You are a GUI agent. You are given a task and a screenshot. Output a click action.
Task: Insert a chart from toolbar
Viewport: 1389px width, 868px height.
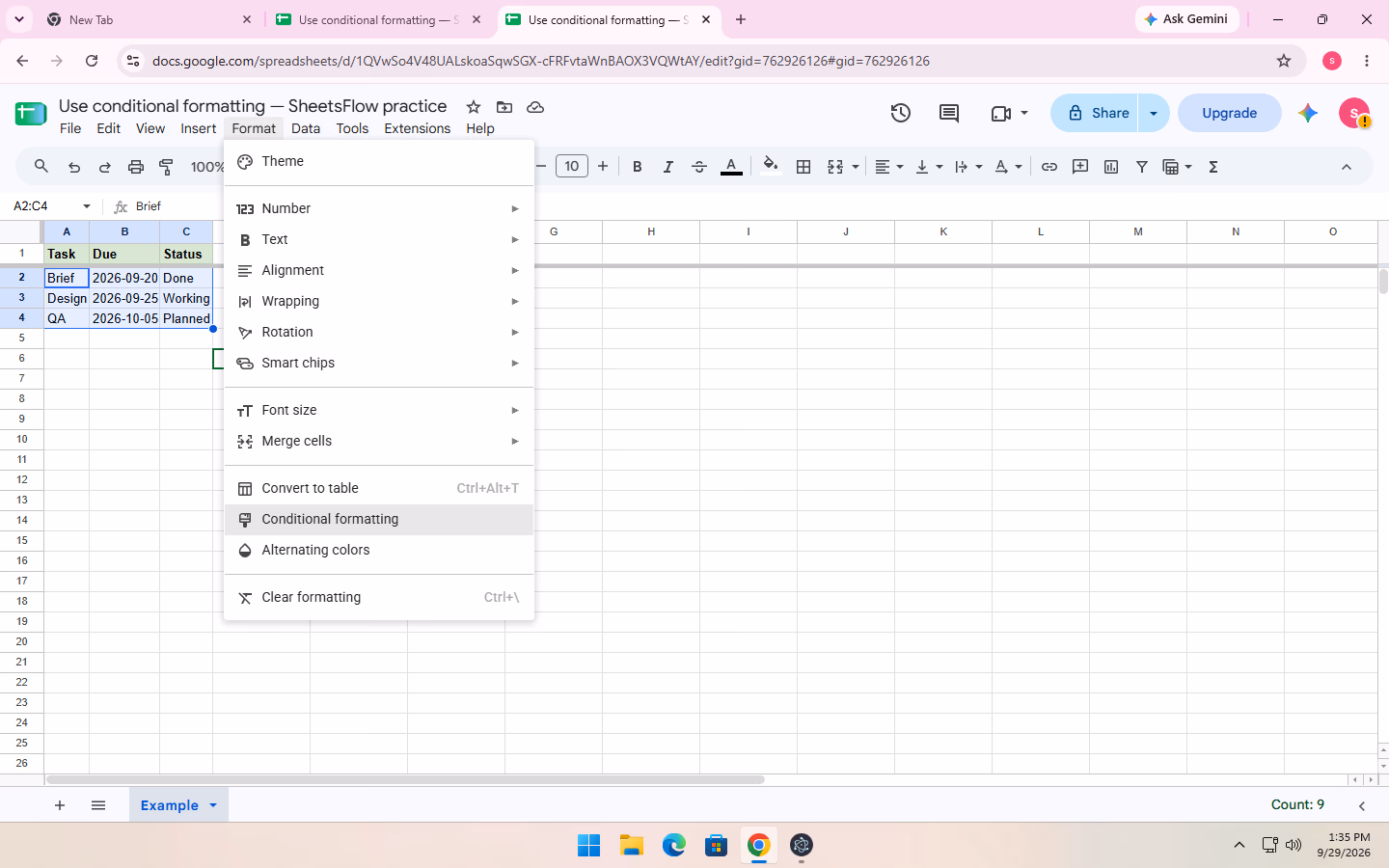(1111, 167)
